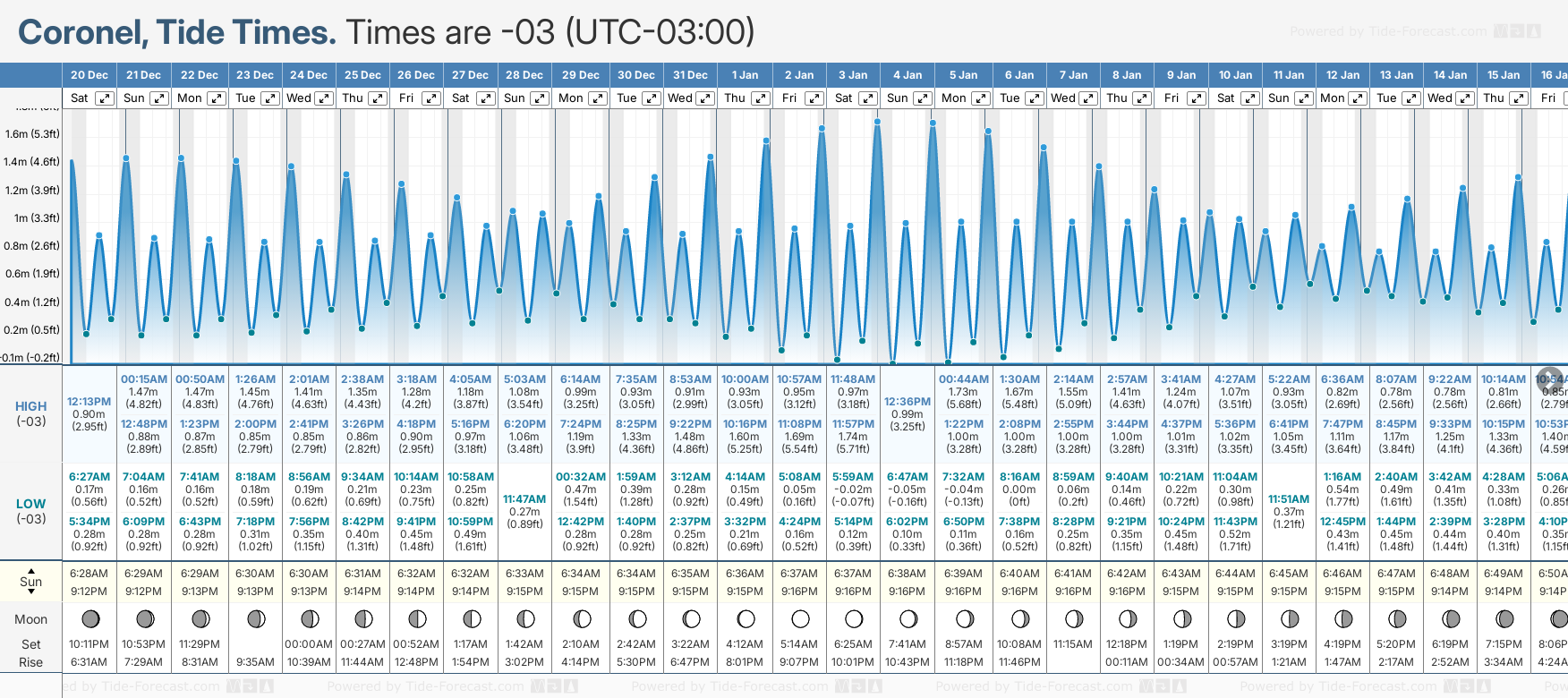Expand the Tuesday 6 Jan column
1568x698 pixels.
(x=1034, y=98)
